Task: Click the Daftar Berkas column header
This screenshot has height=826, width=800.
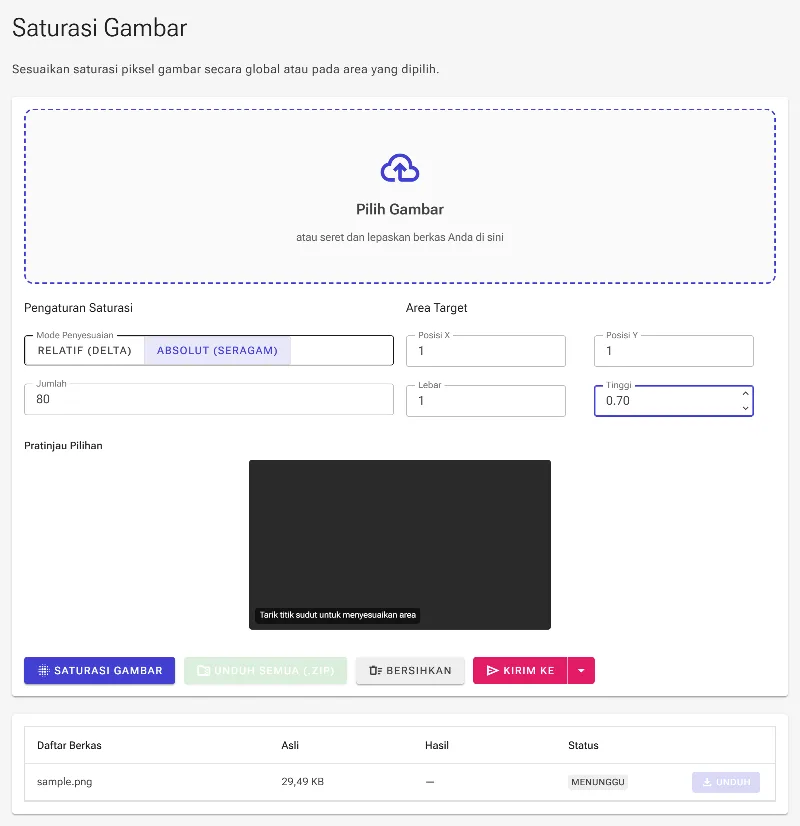Action: [x=69, y=745]
